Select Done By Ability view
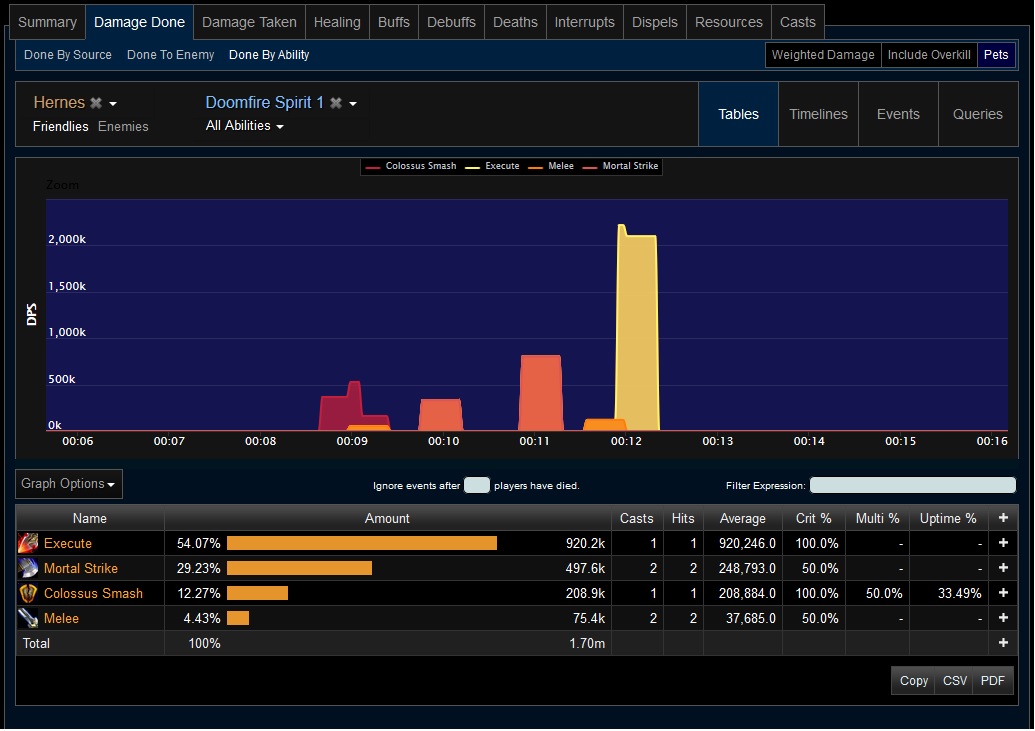1035x731 pixels. 269,55
